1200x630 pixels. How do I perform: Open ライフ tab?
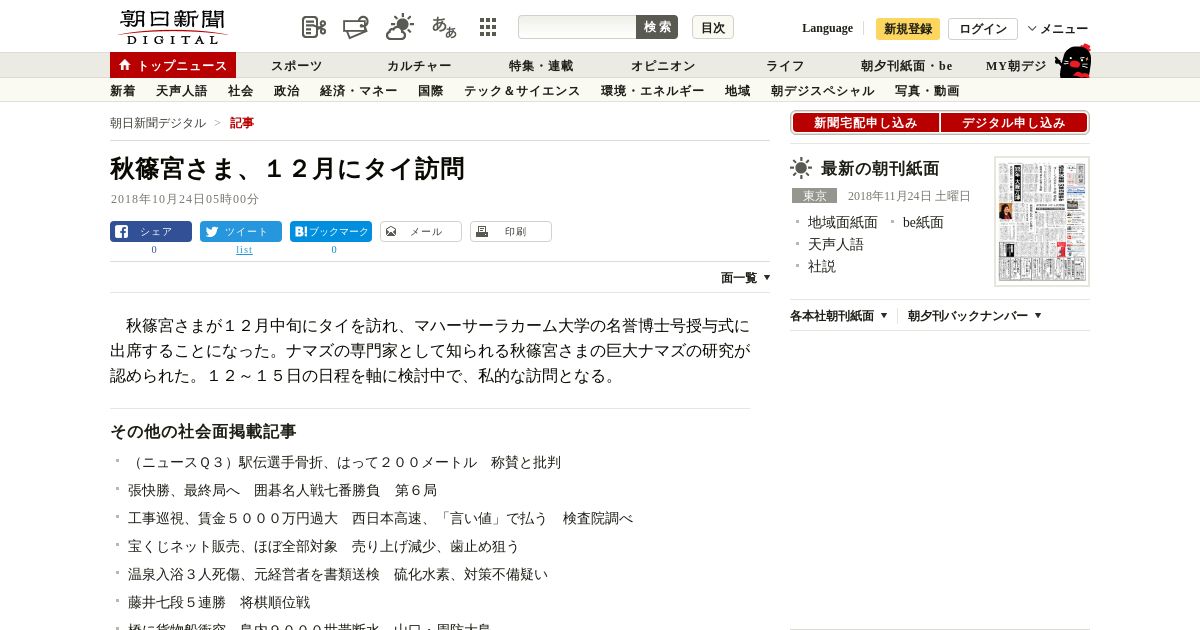pos(785,66)
